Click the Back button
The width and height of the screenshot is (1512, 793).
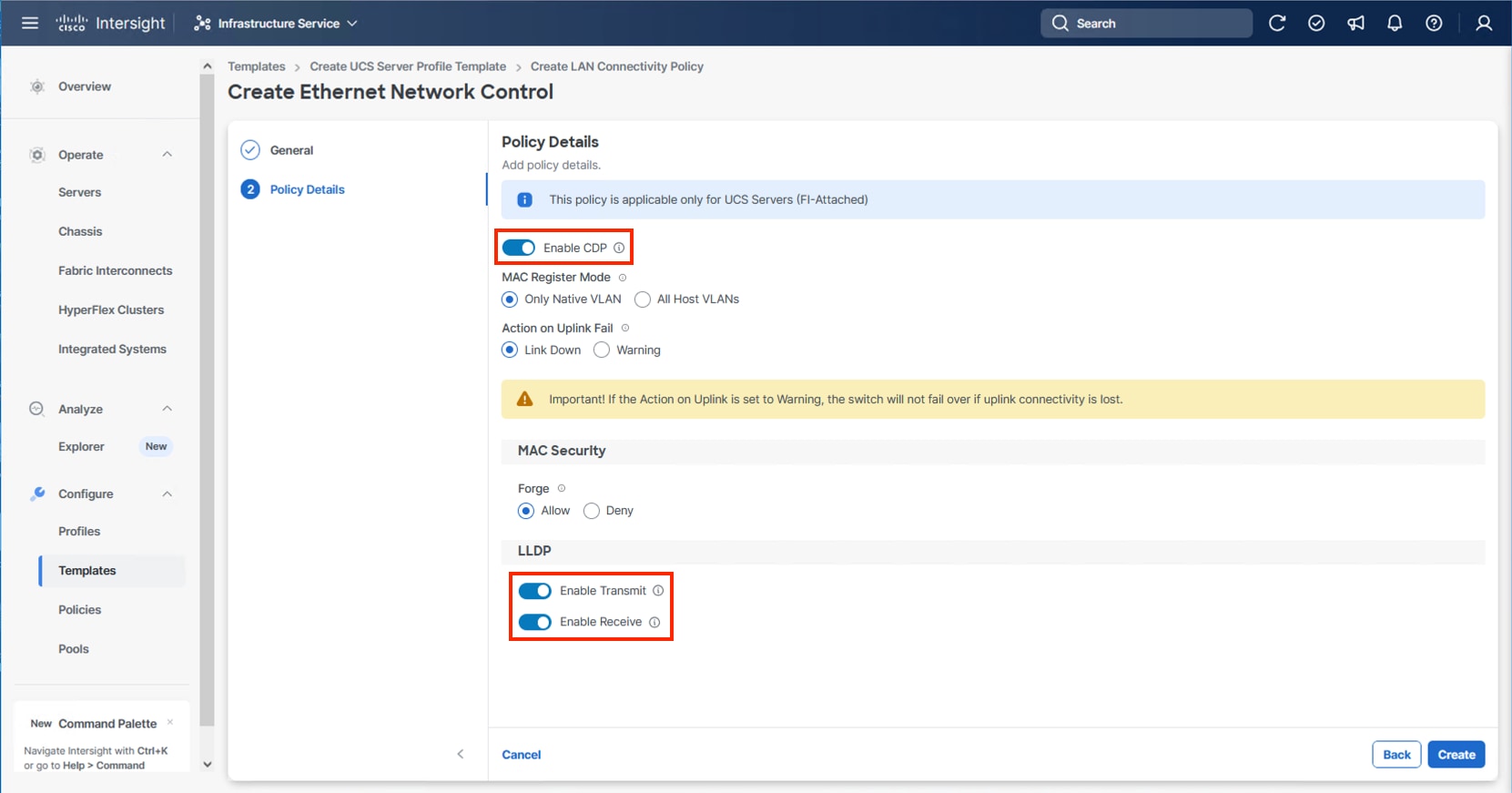1397,755
